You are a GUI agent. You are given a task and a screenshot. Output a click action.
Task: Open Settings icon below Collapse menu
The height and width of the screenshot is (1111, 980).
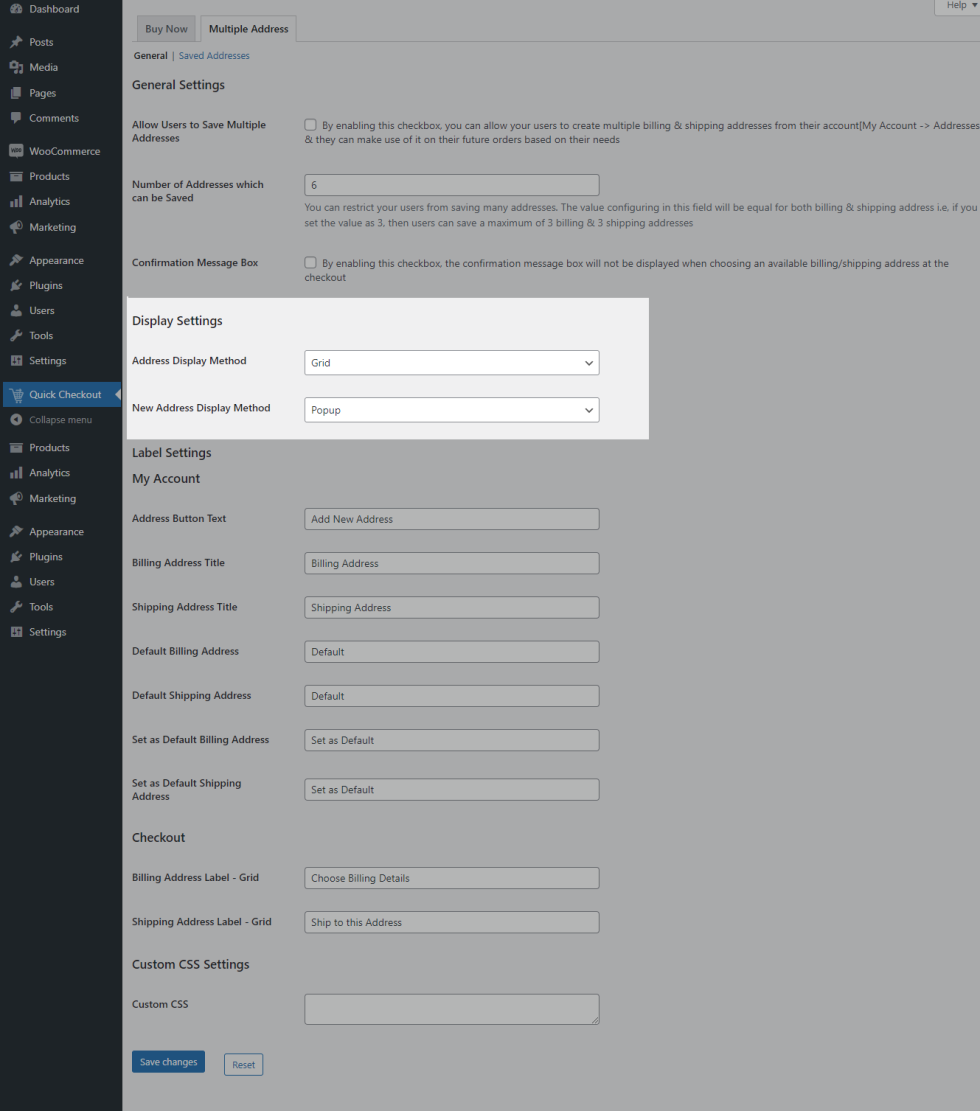coord(16,632)
